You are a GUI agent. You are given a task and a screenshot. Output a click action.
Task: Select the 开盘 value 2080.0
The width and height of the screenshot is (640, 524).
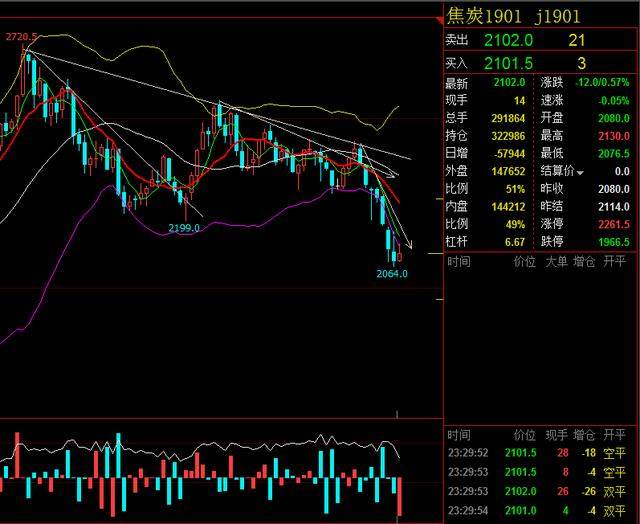click(614, 118)
